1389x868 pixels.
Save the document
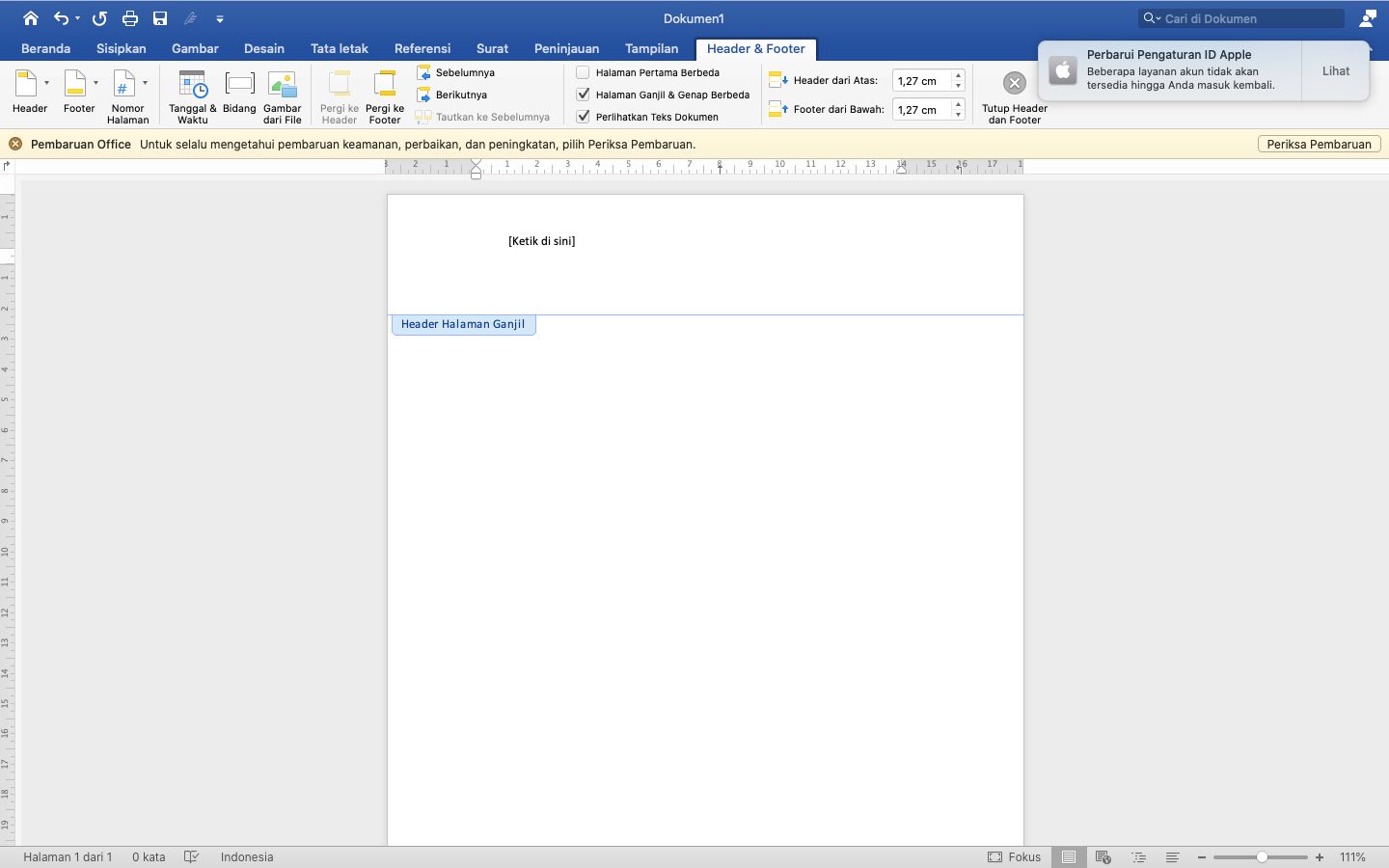tap(160, 18)
